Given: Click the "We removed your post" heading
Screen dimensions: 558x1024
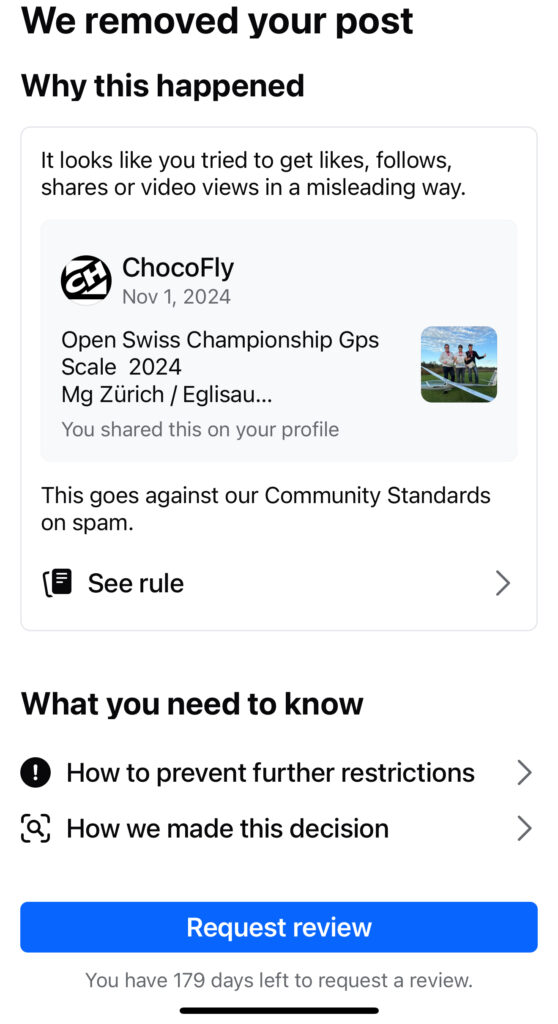Looking at the screenshot, I should pos(217,21).
